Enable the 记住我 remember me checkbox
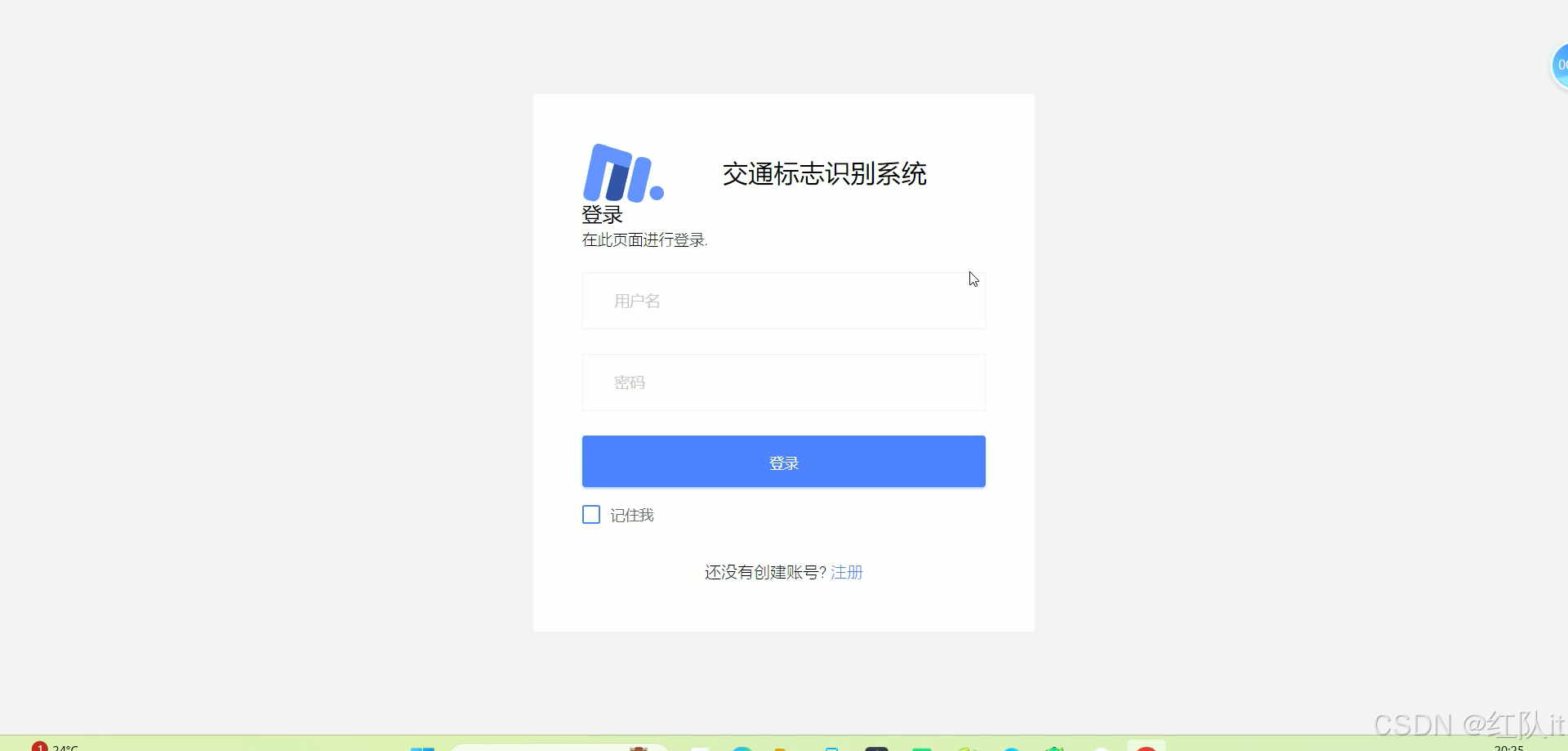 tap(591, 514)
